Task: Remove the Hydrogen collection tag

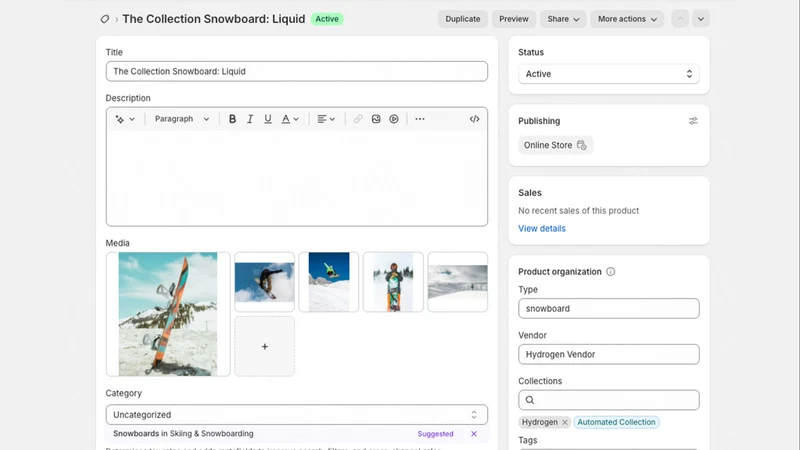Action: 565,422
